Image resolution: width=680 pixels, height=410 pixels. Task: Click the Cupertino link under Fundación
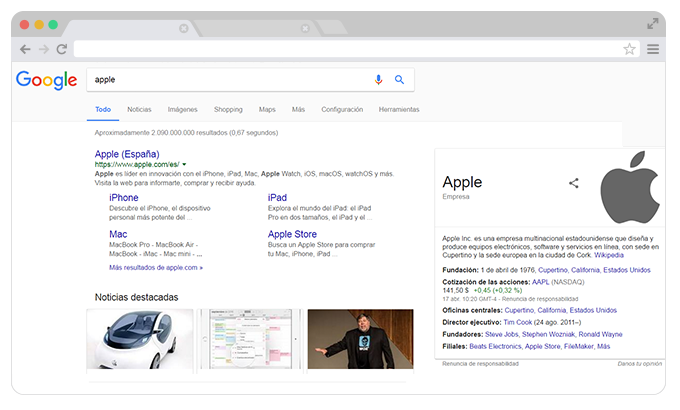tap(552, 270)
